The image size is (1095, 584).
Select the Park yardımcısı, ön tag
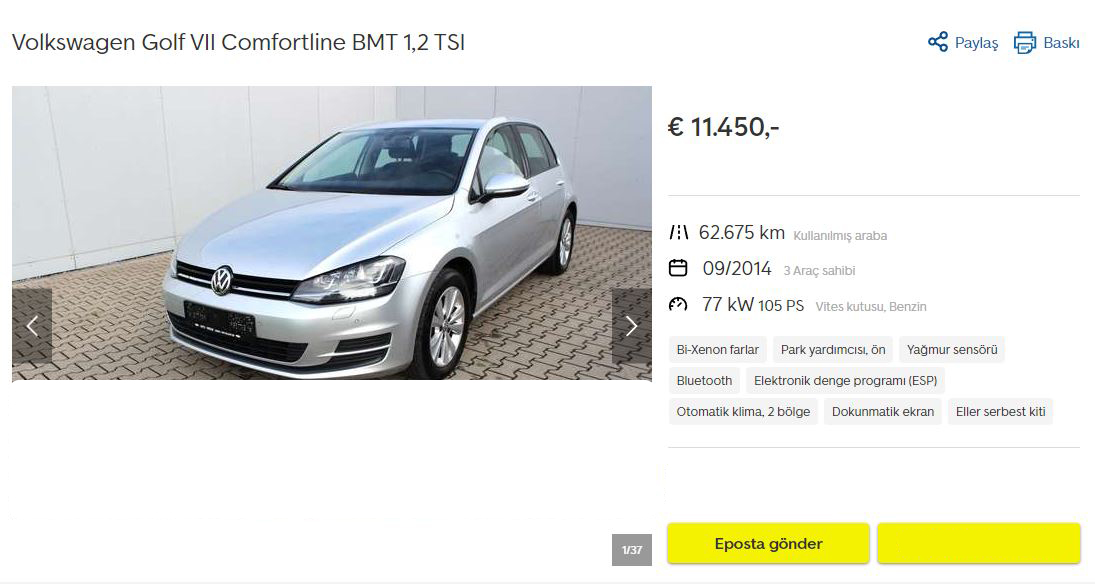(x=832, y=350)
